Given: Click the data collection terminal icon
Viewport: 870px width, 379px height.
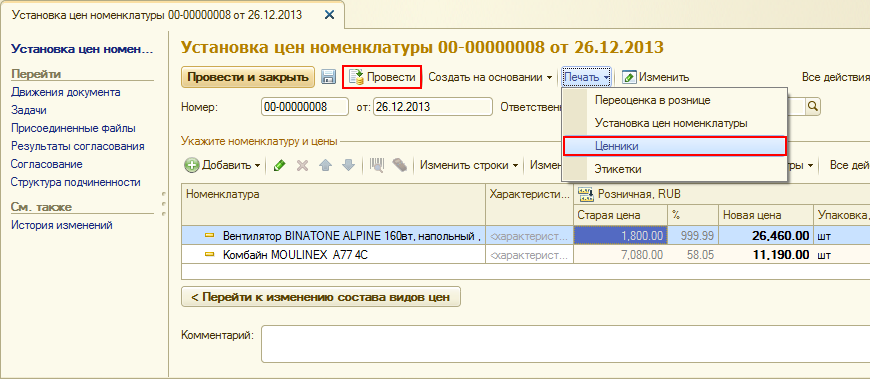Looking at the screenshot, I should [x=399, y=165].
